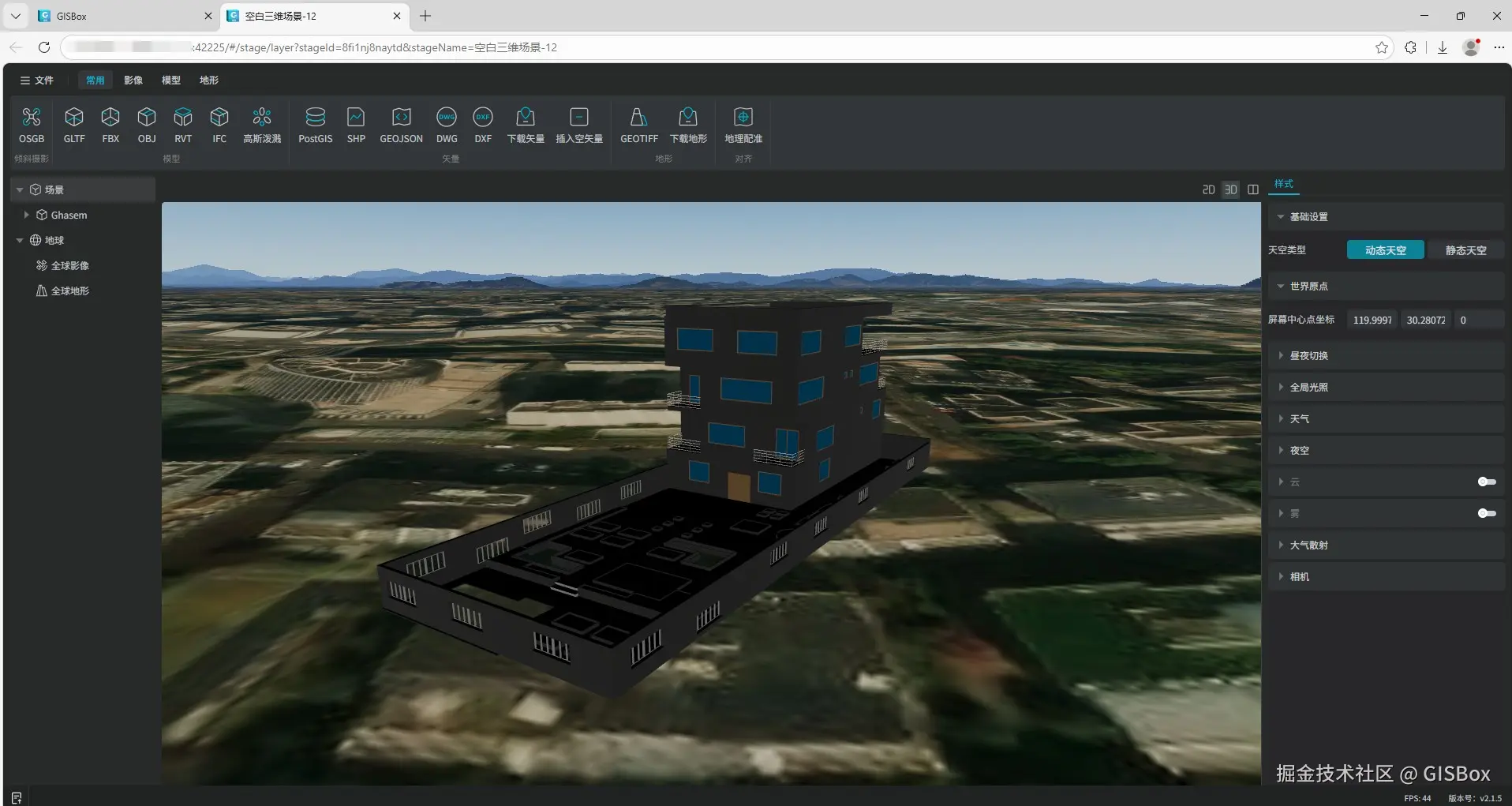Viewport: 1512px width, 806px height.
Task: Add a PostGIS vector source
Action: point(316,126)
